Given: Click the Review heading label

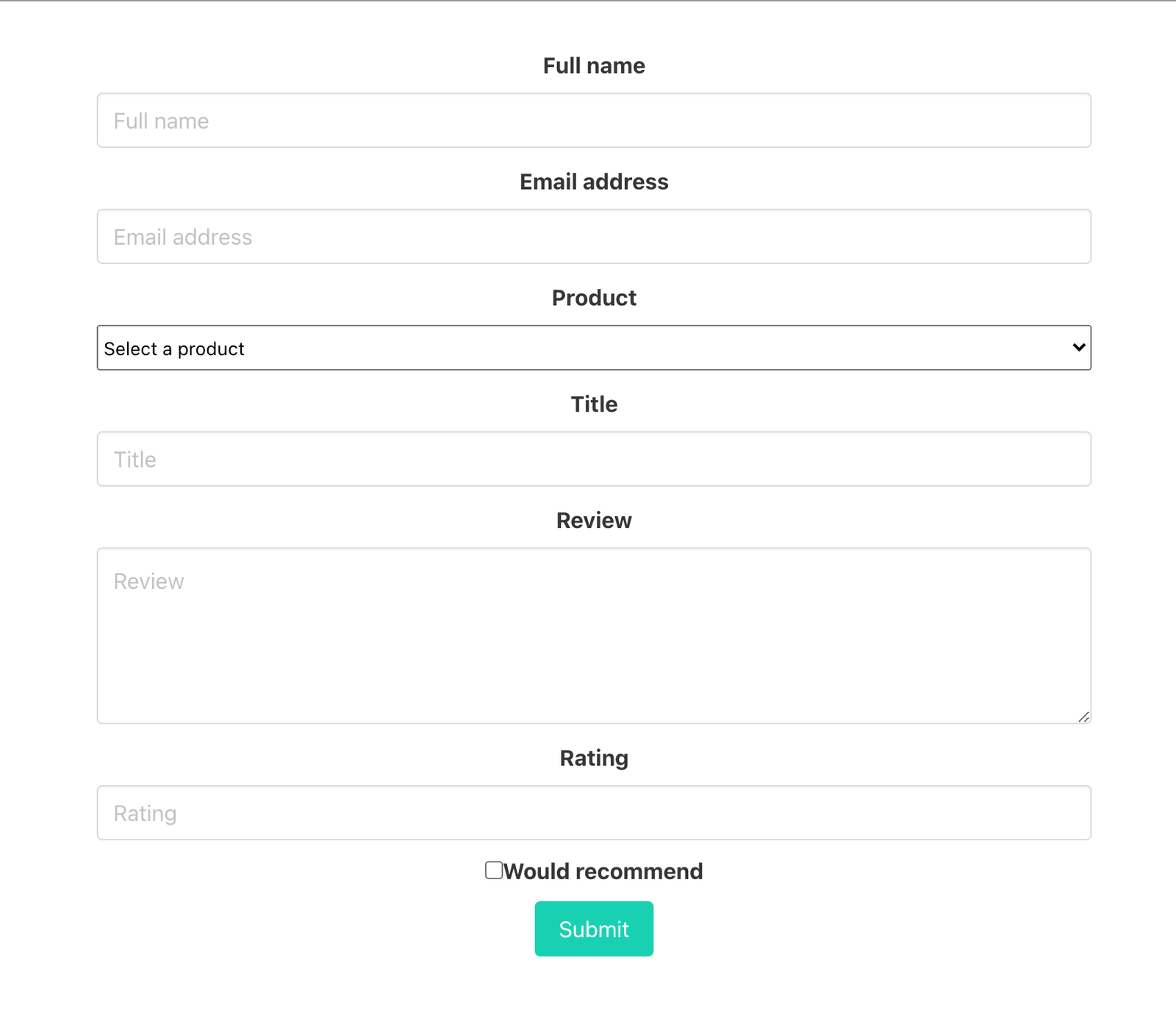Looking at the screenshot, I should coord(593,520).
